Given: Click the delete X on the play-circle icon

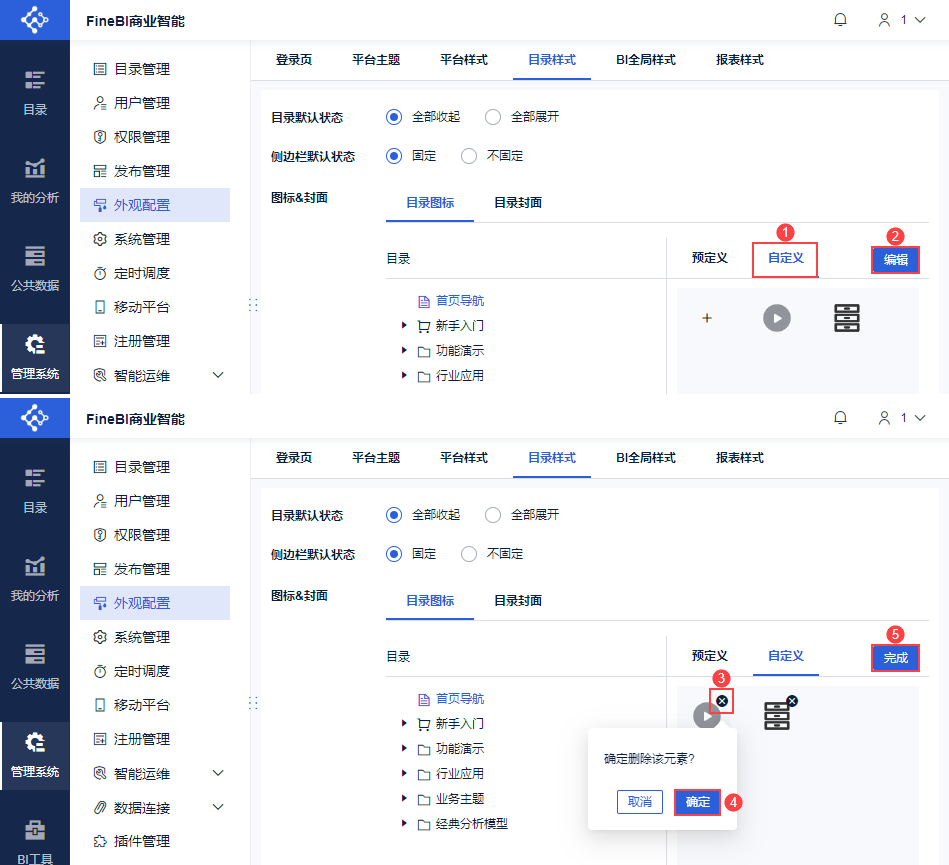Looking at the screenshot, I should [721, 700].
